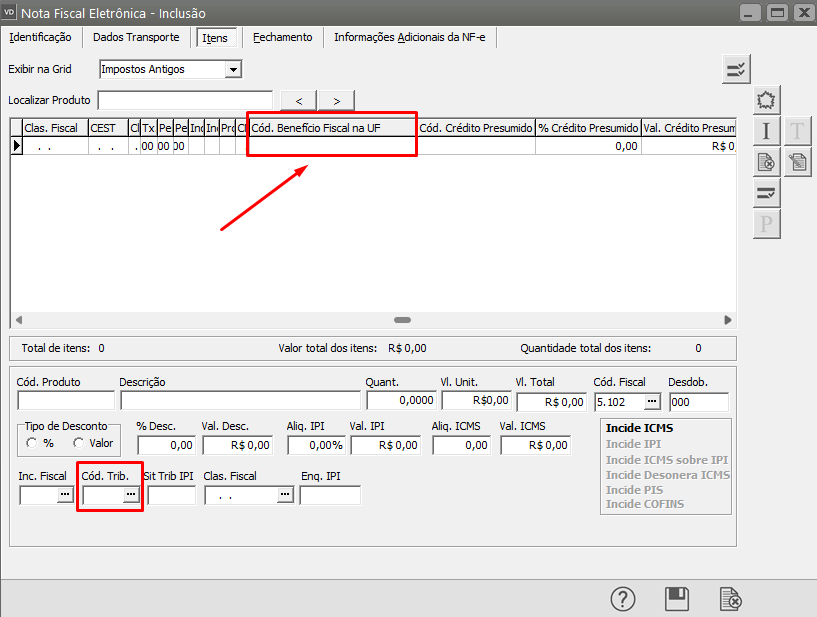Screen dimensions: 817x617
Task: Select the 'Valor' discount type radio button
Action: pos(79,443)
